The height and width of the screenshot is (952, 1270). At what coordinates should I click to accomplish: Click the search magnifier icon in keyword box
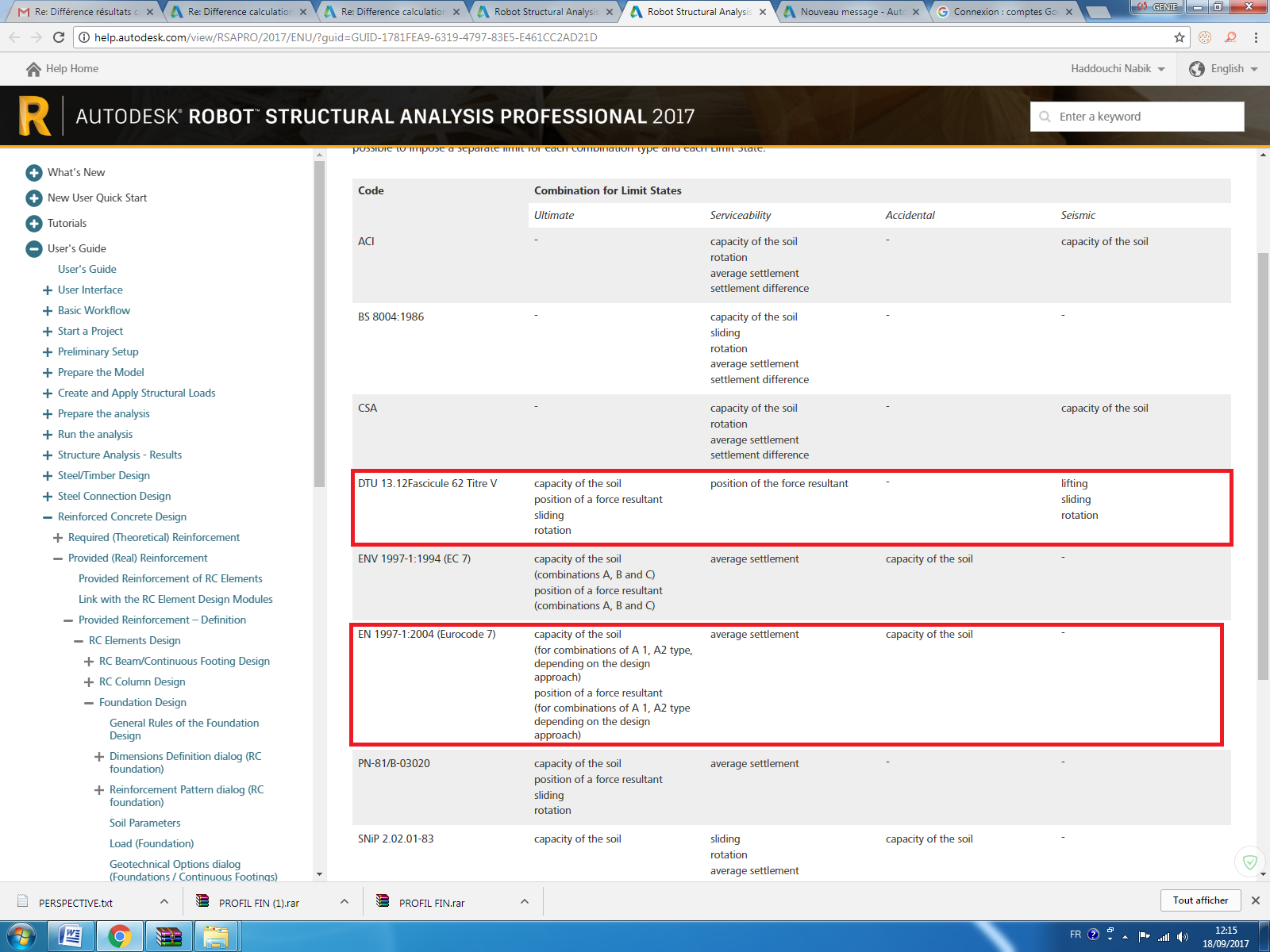pos(1045,117)
